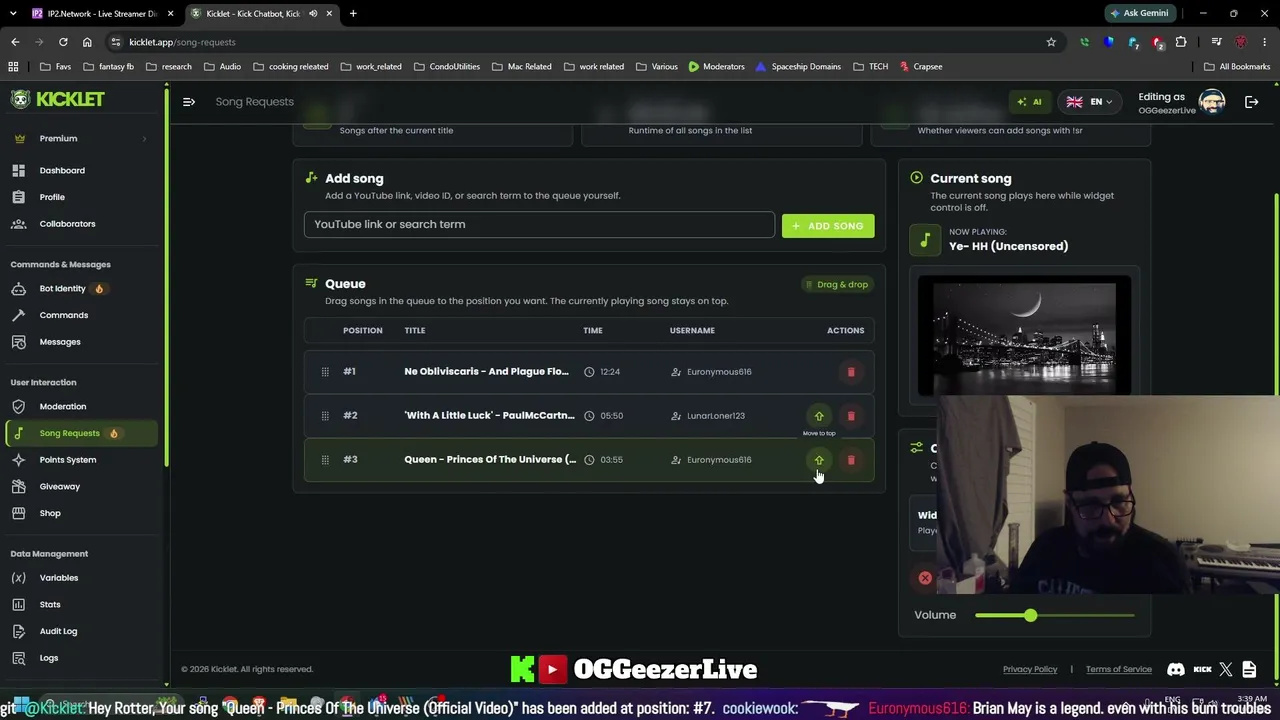Click the logout icon in the header
The height and width of the screenshot is (720, 1280).
click(1251, 102)
